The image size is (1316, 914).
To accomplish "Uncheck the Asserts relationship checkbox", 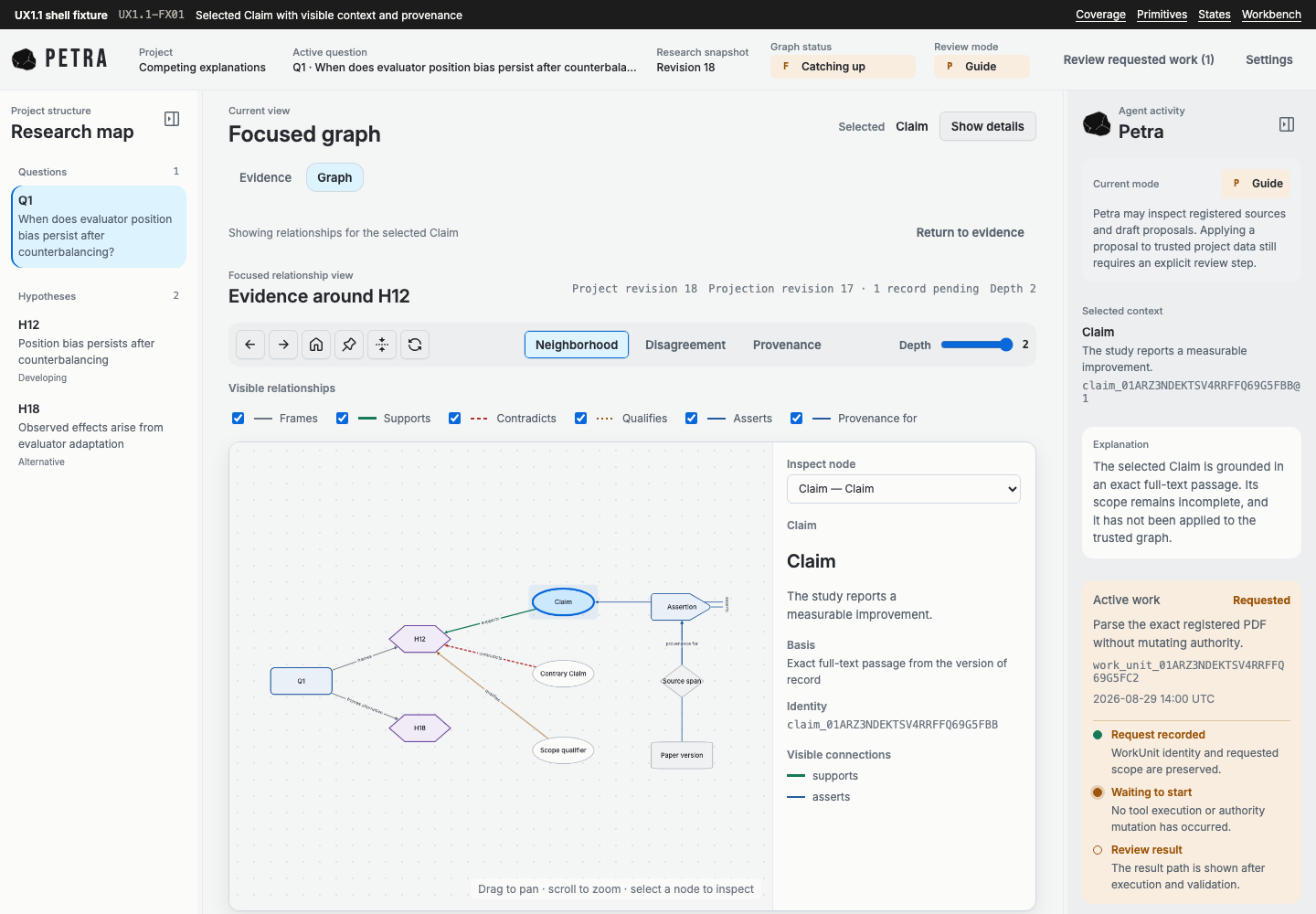I will pyautogui.click(x=692, y=418).
